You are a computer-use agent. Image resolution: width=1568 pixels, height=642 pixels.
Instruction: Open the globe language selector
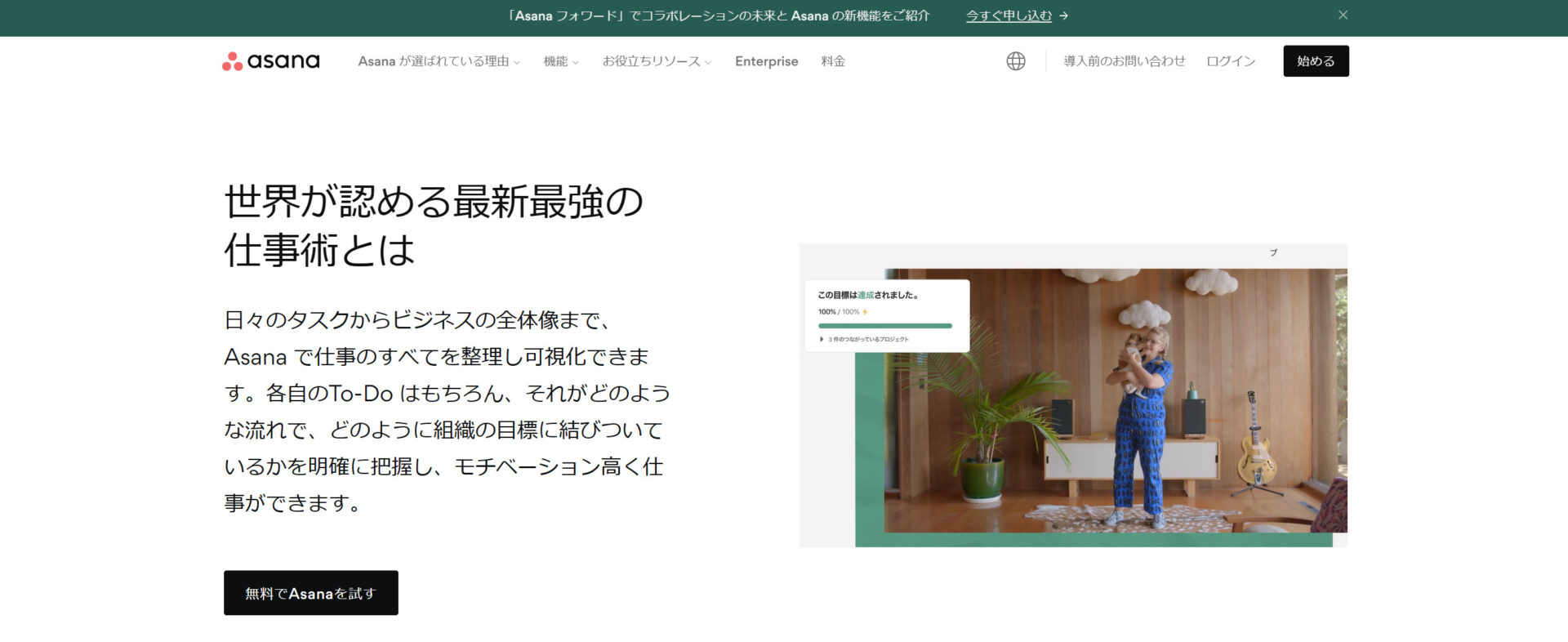click(1015, 61)
